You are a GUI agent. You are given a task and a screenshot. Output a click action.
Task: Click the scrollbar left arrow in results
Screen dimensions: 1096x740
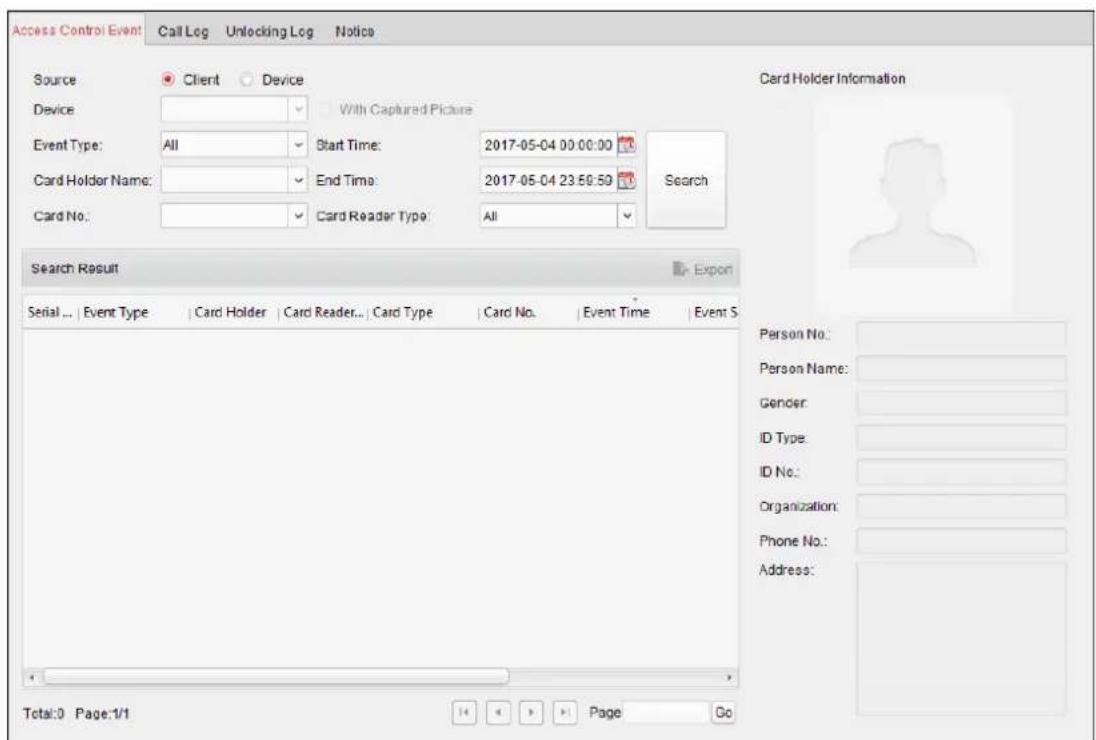click(x=33, y=676)
